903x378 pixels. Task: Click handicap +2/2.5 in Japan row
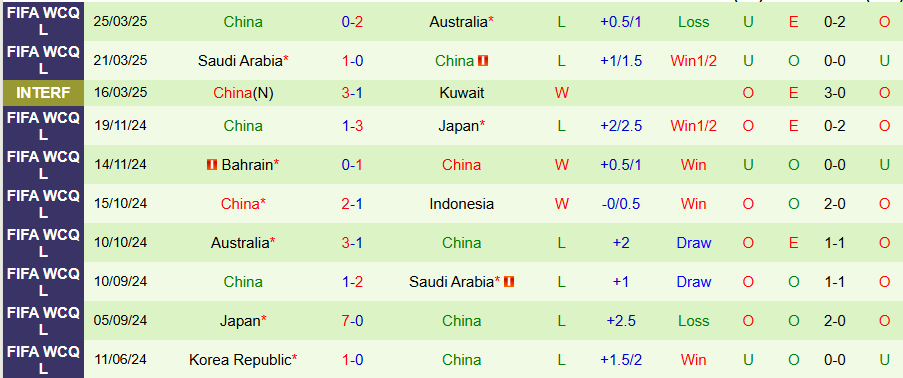click(x=621, y=126)
